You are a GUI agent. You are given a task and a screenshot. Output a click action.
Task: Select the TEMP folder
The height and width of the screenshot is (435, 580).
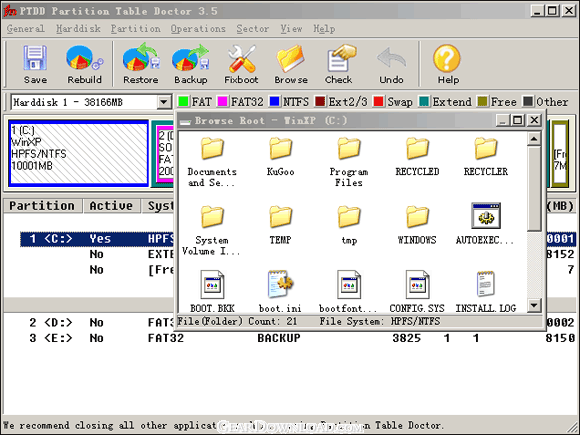280,226
